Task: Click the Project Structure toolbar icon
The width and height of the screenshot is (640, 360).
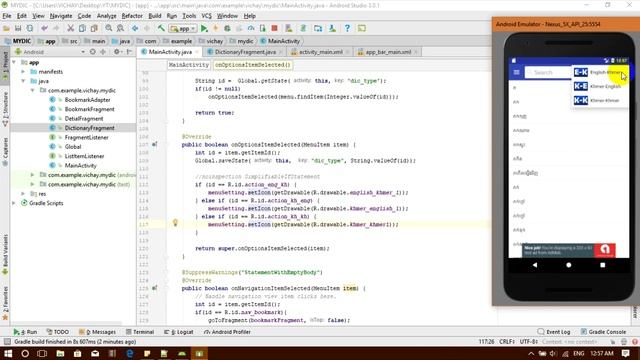Action: coord(318,29)
